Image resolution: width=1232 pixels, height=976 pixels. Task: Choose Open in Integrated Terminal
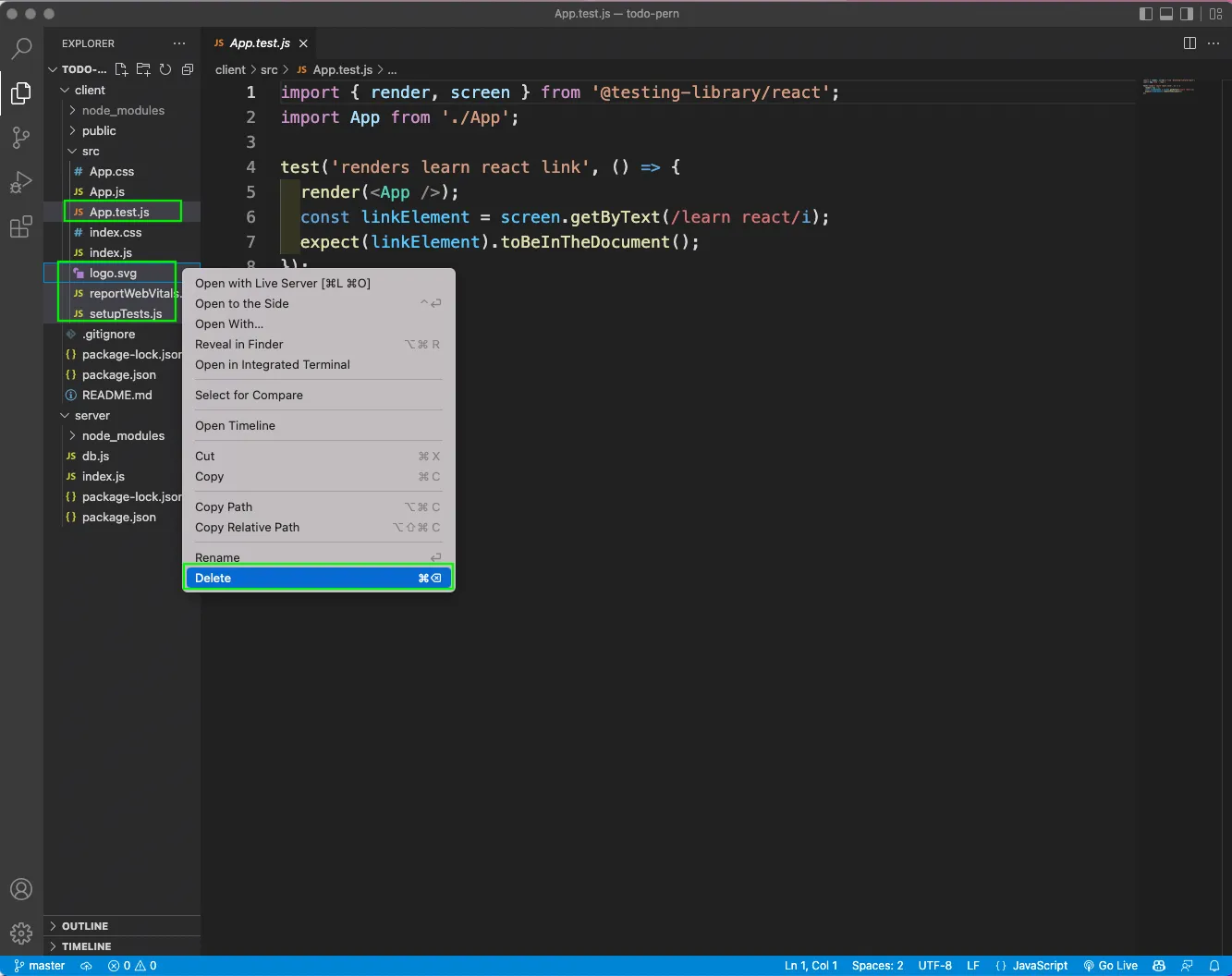[318, 364]
